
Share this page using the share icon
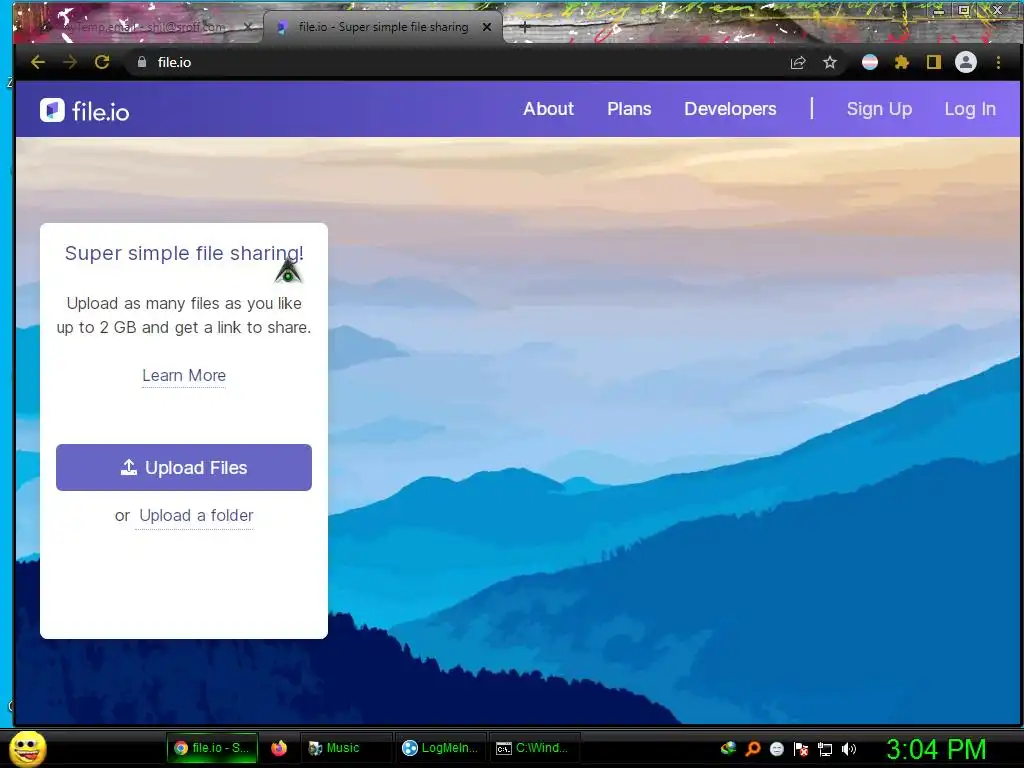(x=798, y=63)
